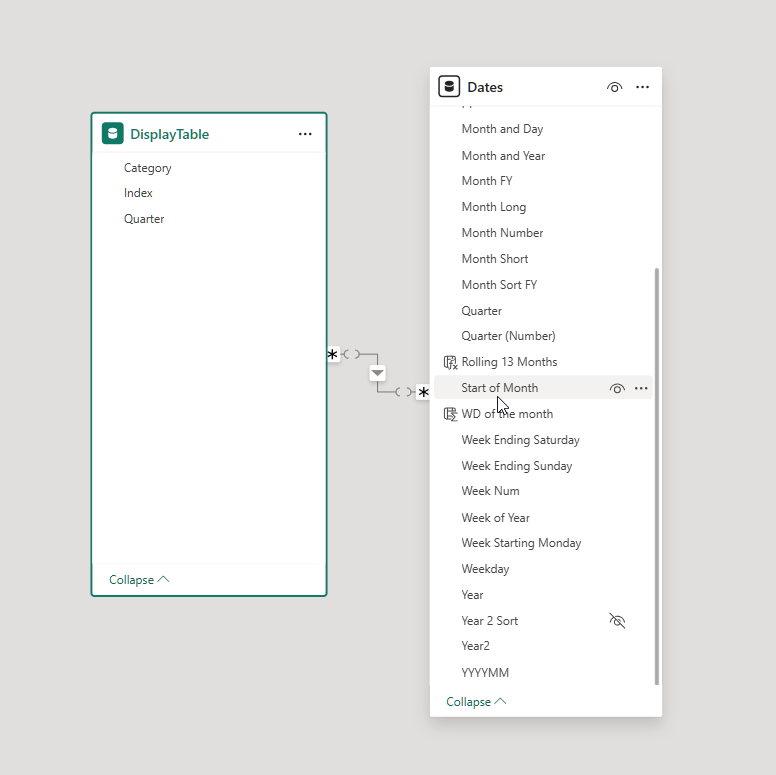Select the Weekday field

pos(485,569)
